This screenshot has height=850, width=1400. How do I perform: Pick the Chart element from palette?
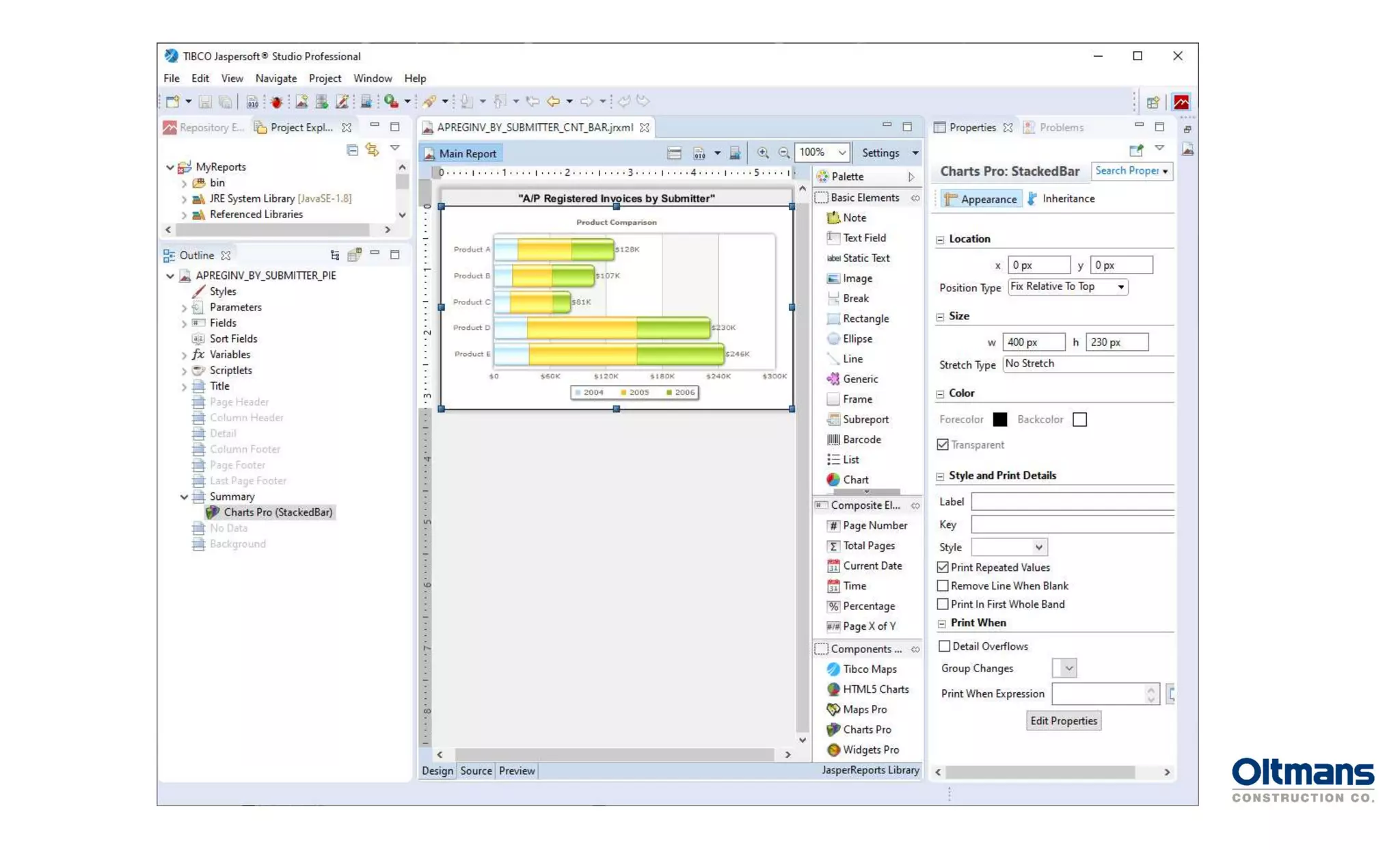[x=854, y=479]
